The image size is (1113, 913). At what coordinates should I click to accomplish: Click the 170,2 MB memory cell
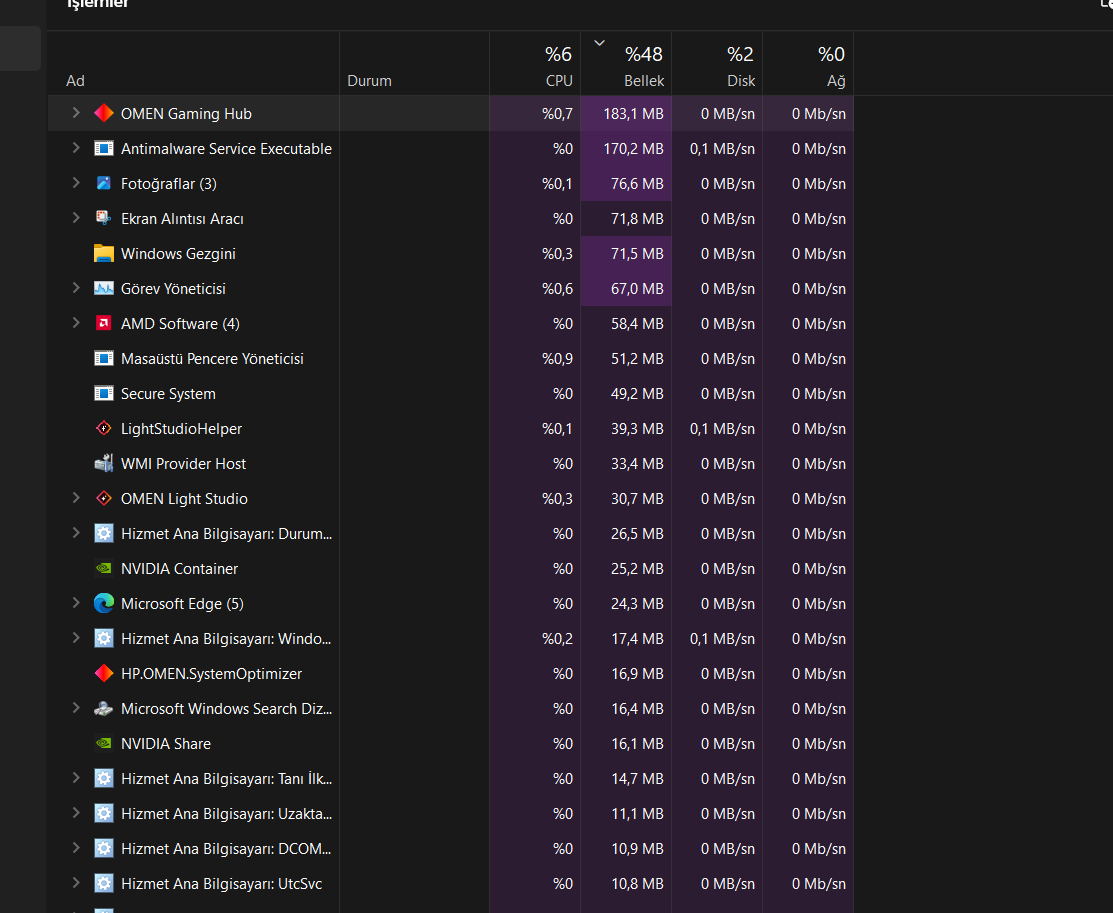(626, 148)
